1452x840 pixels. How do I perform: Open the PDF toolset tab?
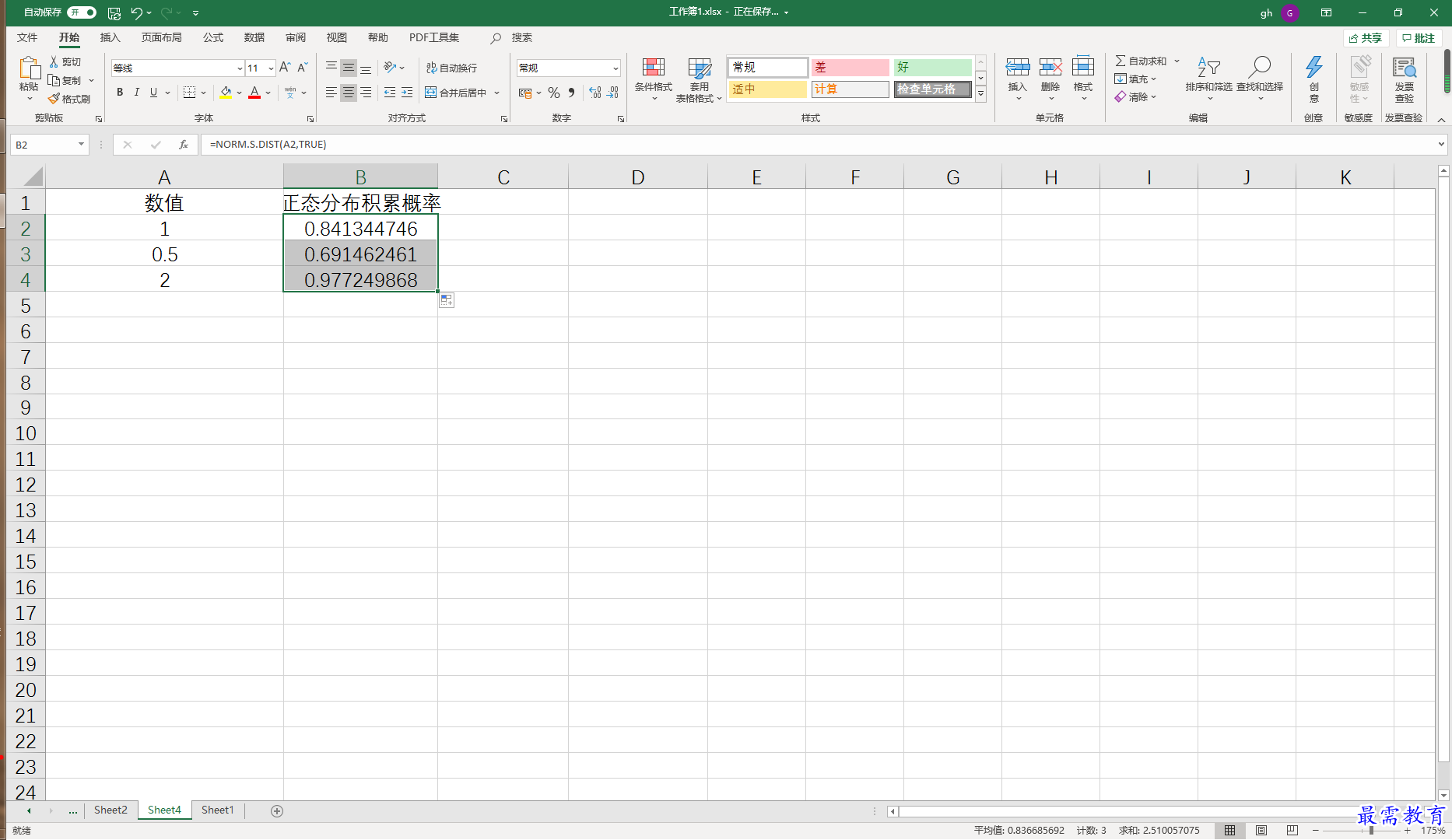(x=434, y=37)
